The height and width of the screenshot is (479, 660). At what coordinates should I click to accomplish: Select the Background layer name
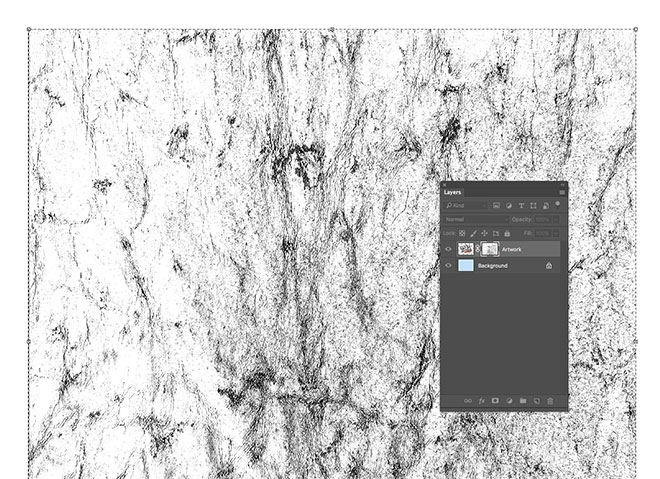coord(492,266)
